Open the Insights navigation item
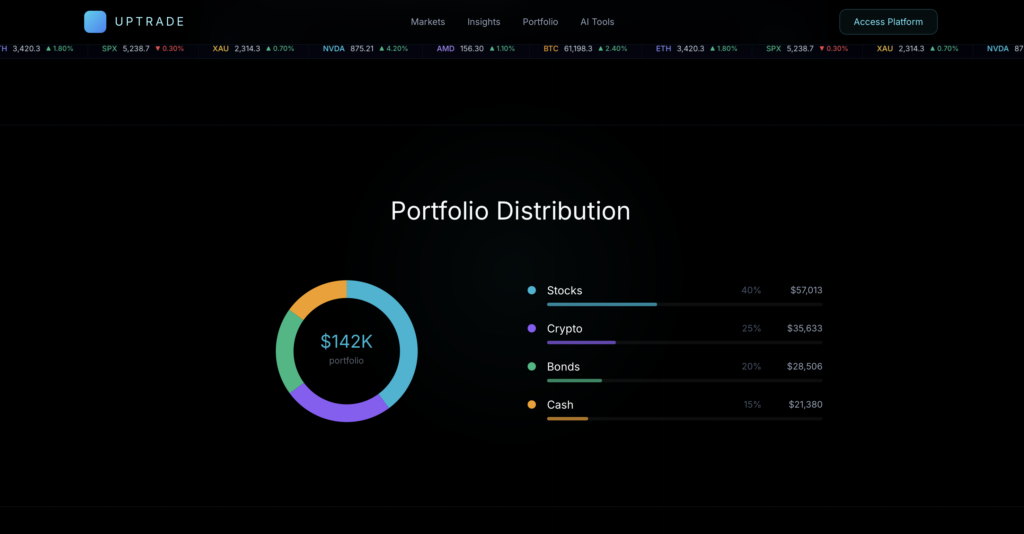This screenshot has width=1024, height=534. coord(483,22)
